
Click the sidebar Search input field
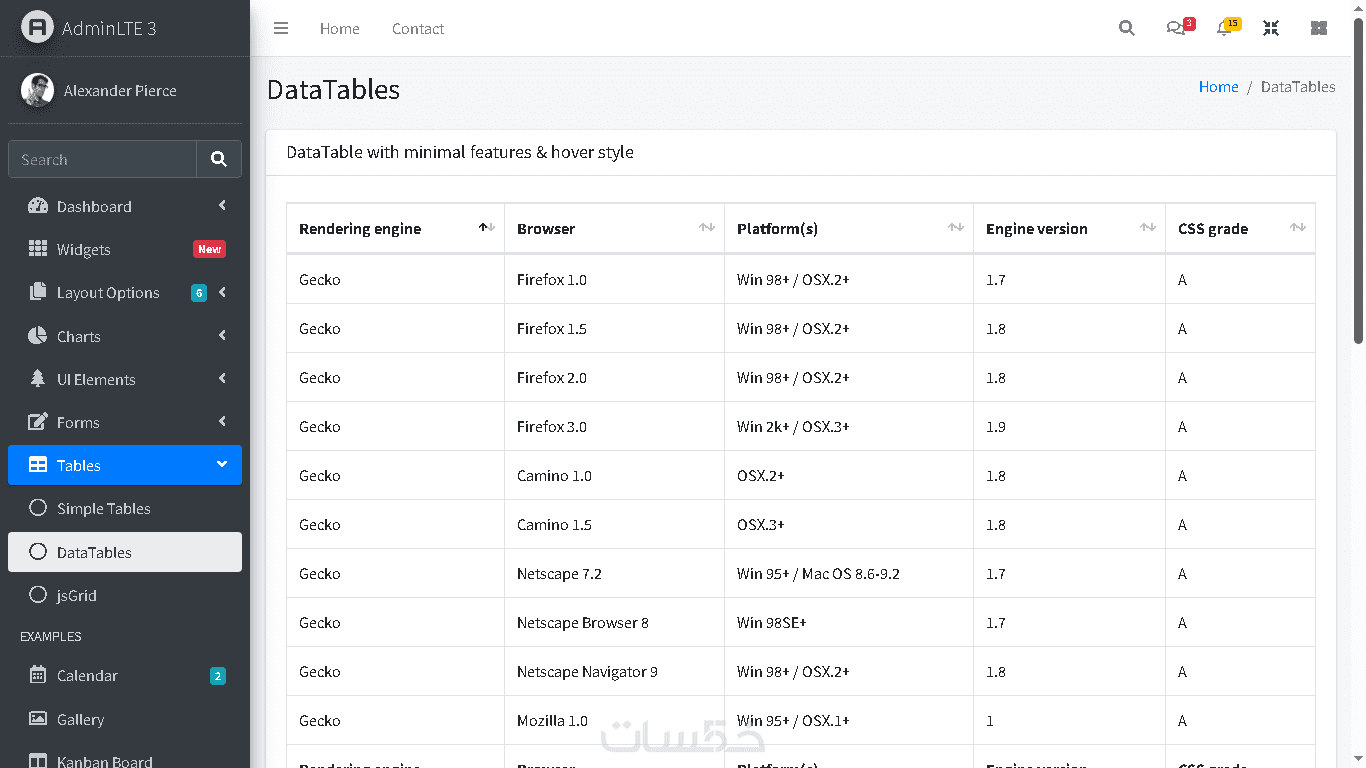click(102, 159)
